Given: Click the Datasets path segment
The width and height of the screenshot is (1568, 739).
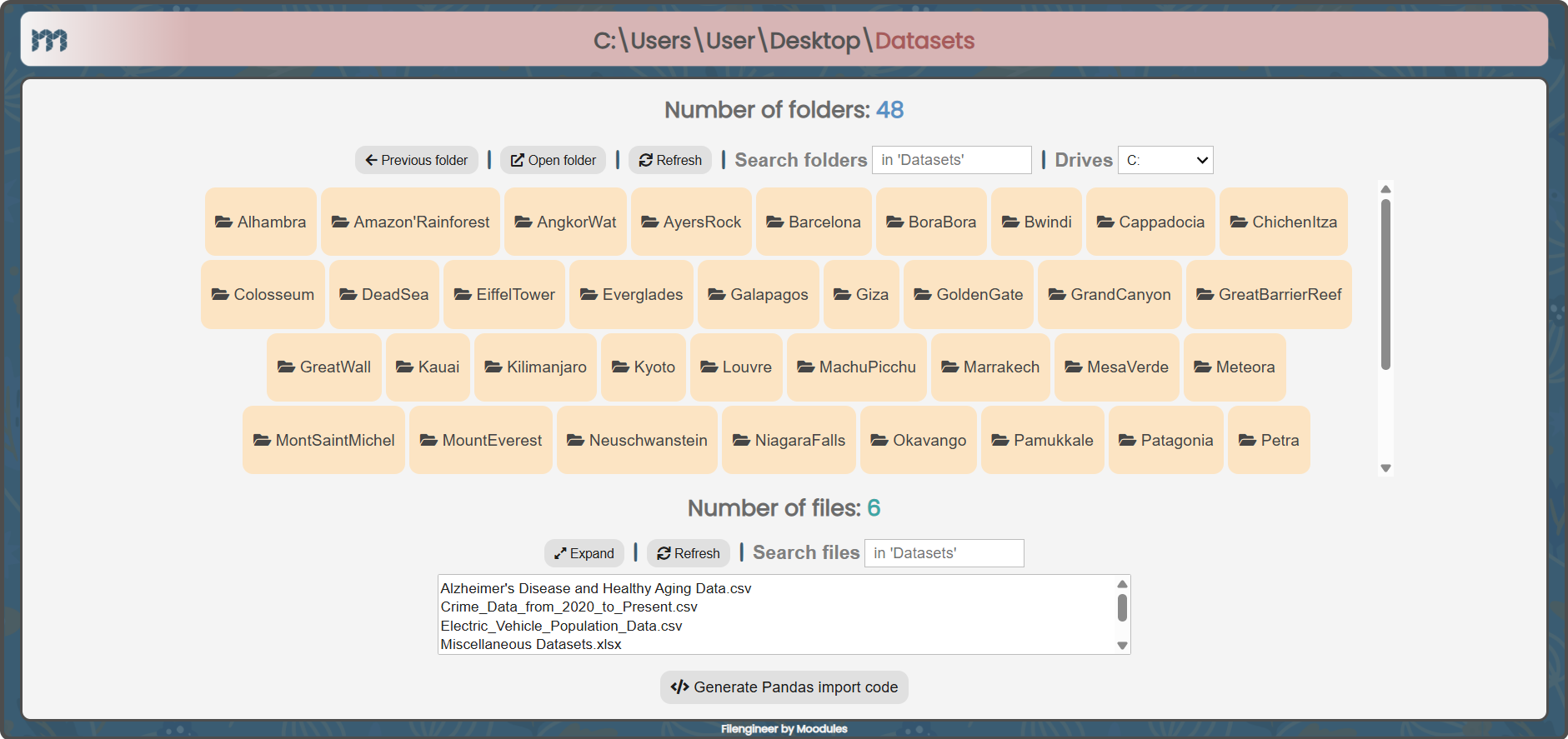Looking at the screenshot, I should [924, 40].
